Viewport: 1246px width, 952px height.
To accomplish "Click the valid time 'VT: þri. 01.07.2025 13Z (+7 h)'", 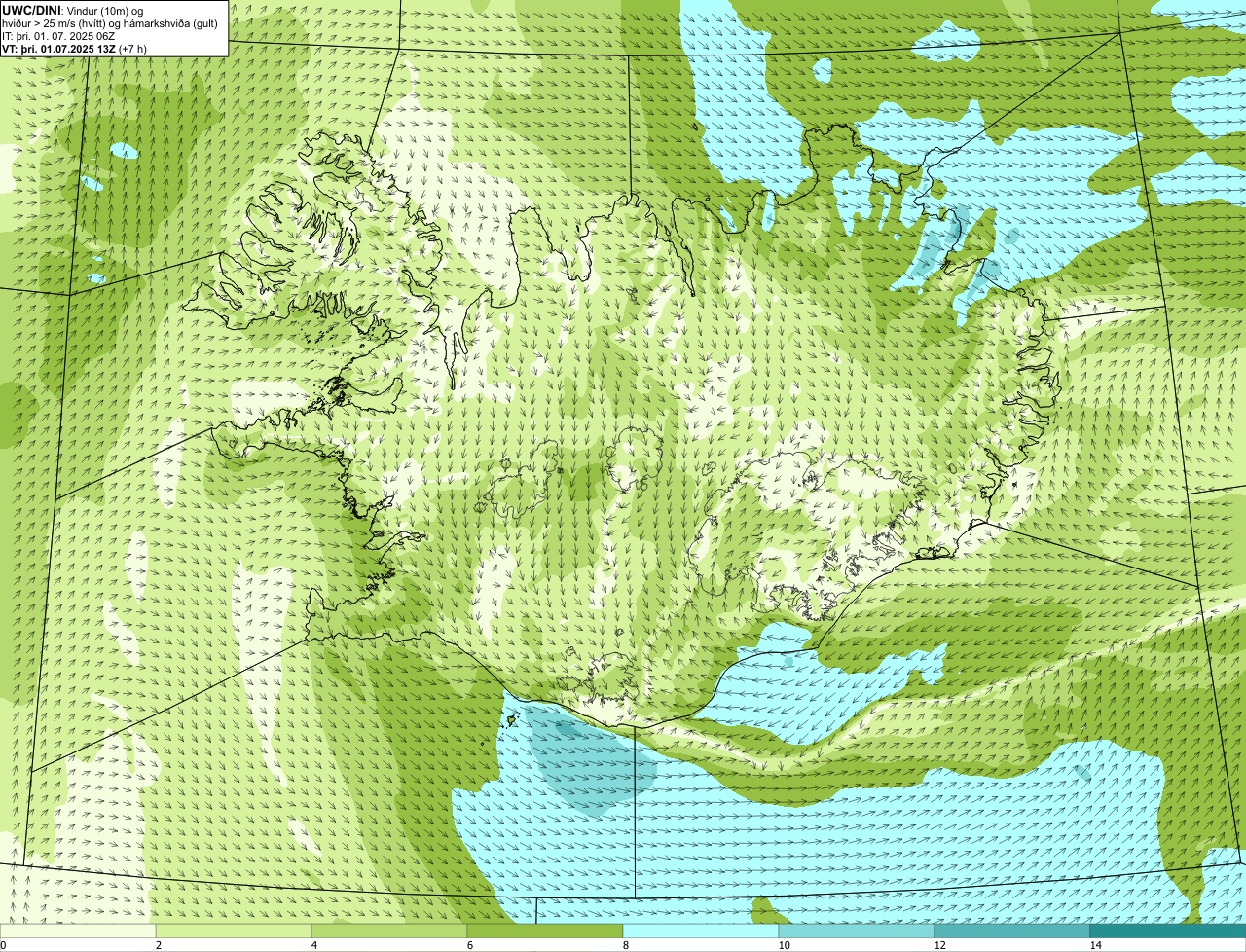I will point(75,48).
